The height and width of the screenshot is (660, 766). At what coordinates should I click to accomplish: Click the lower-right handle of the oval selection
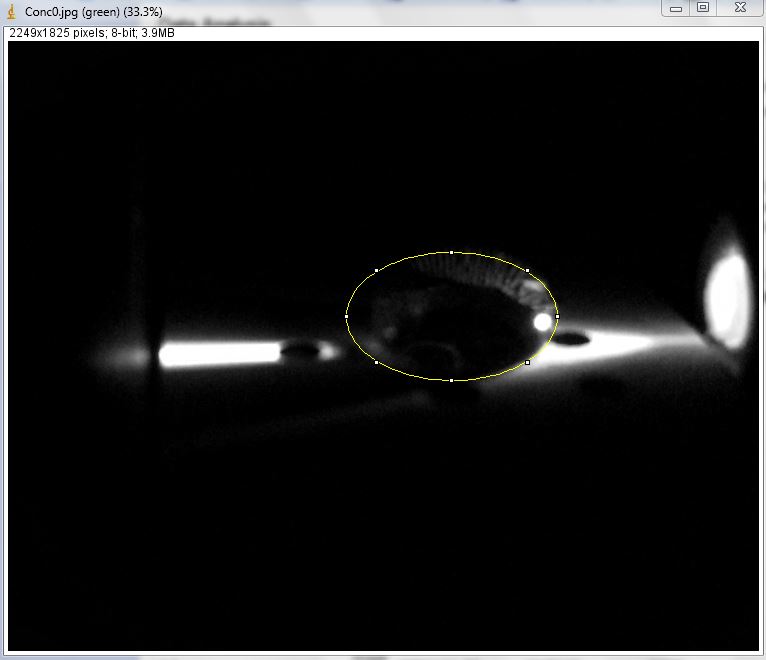(x=527, y=362)
